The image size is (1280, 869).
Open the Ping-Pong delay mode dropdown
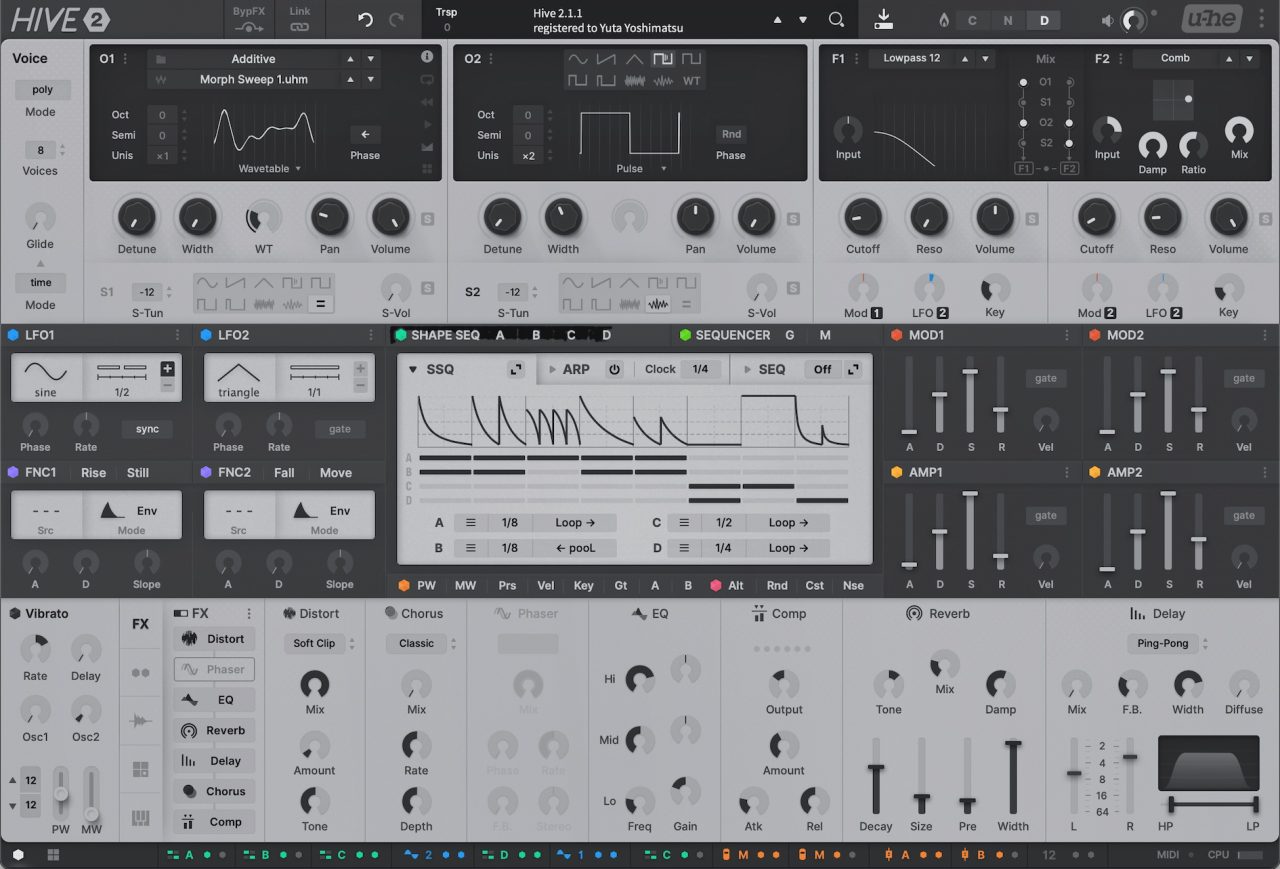(1167, 643)
